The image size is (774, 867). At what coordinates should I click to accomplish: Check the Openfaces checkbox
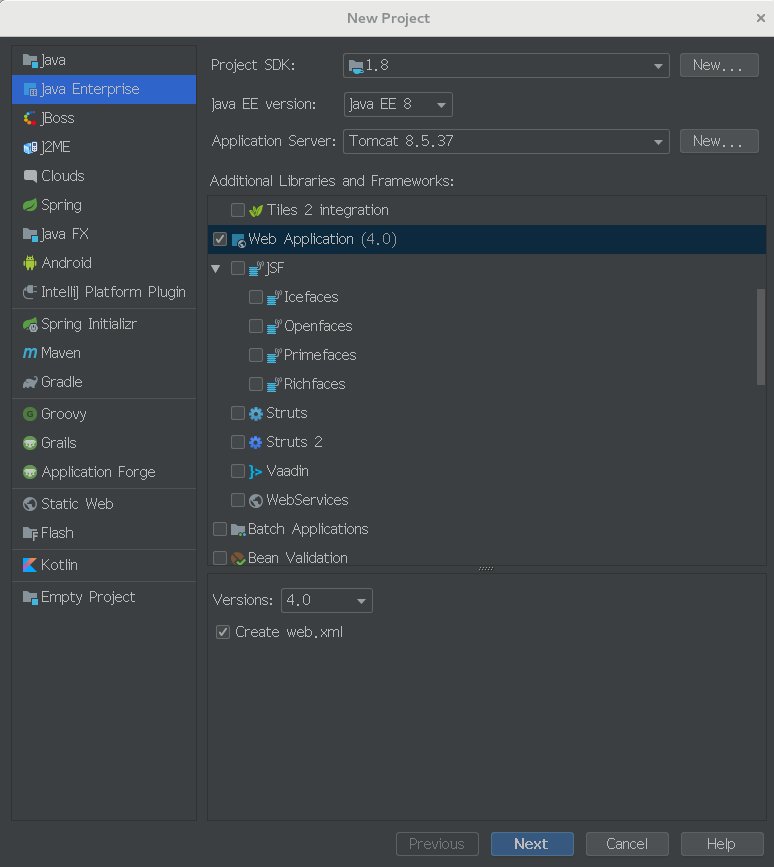[256, 326]
